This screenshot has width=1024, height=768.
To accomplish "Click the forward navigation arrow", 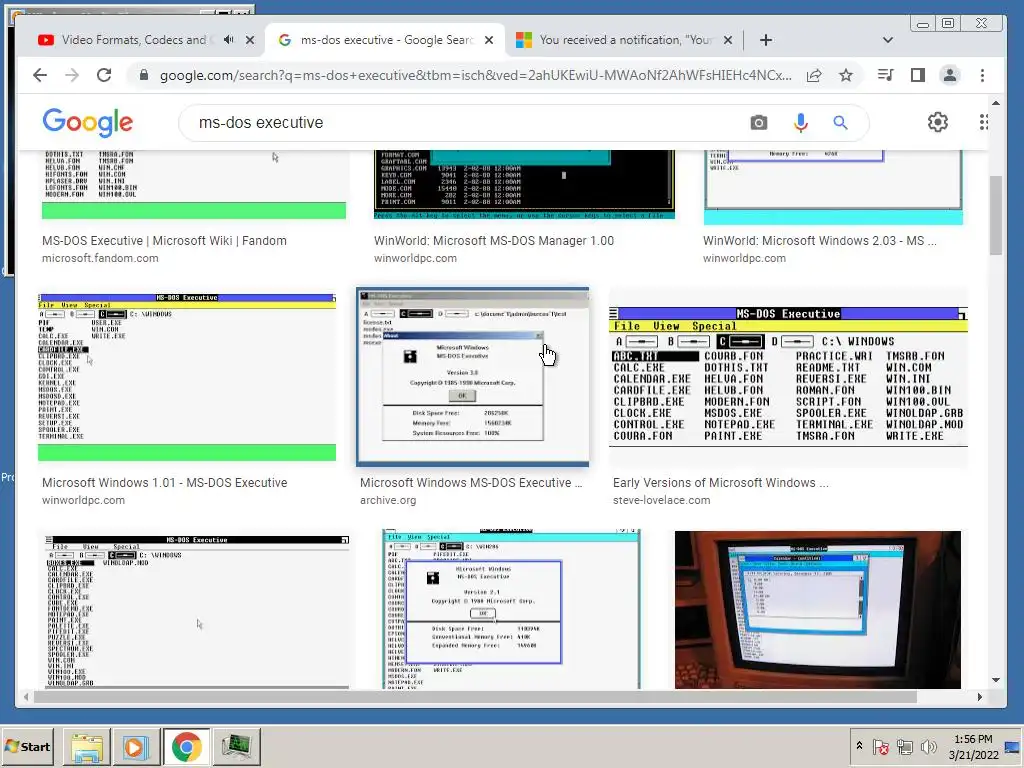I will tap(72, 75).
